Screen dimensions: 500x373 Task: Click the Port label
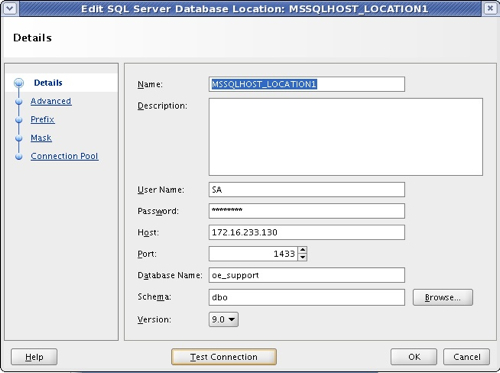(147, 254)
